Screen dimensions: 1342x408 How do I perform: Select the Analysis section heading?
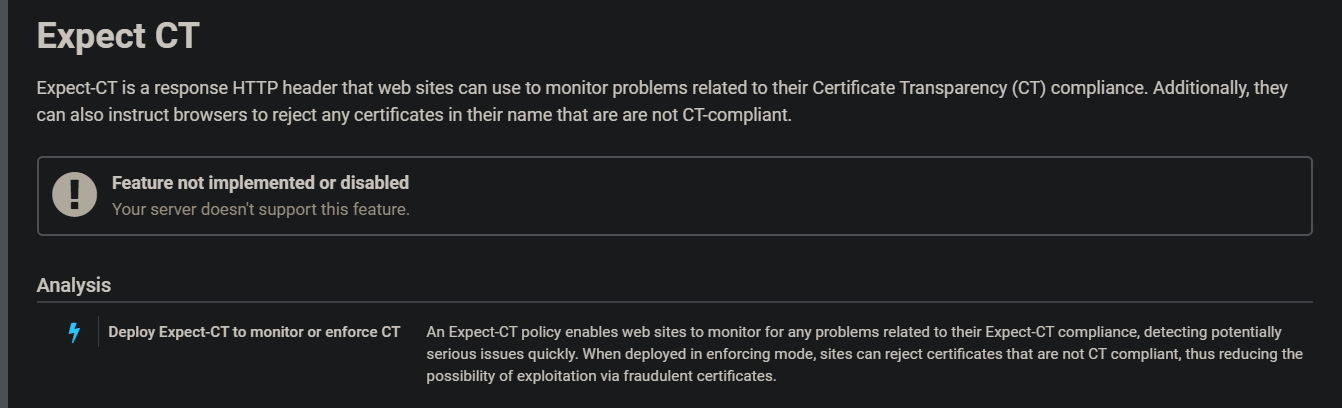click(74, 285)
